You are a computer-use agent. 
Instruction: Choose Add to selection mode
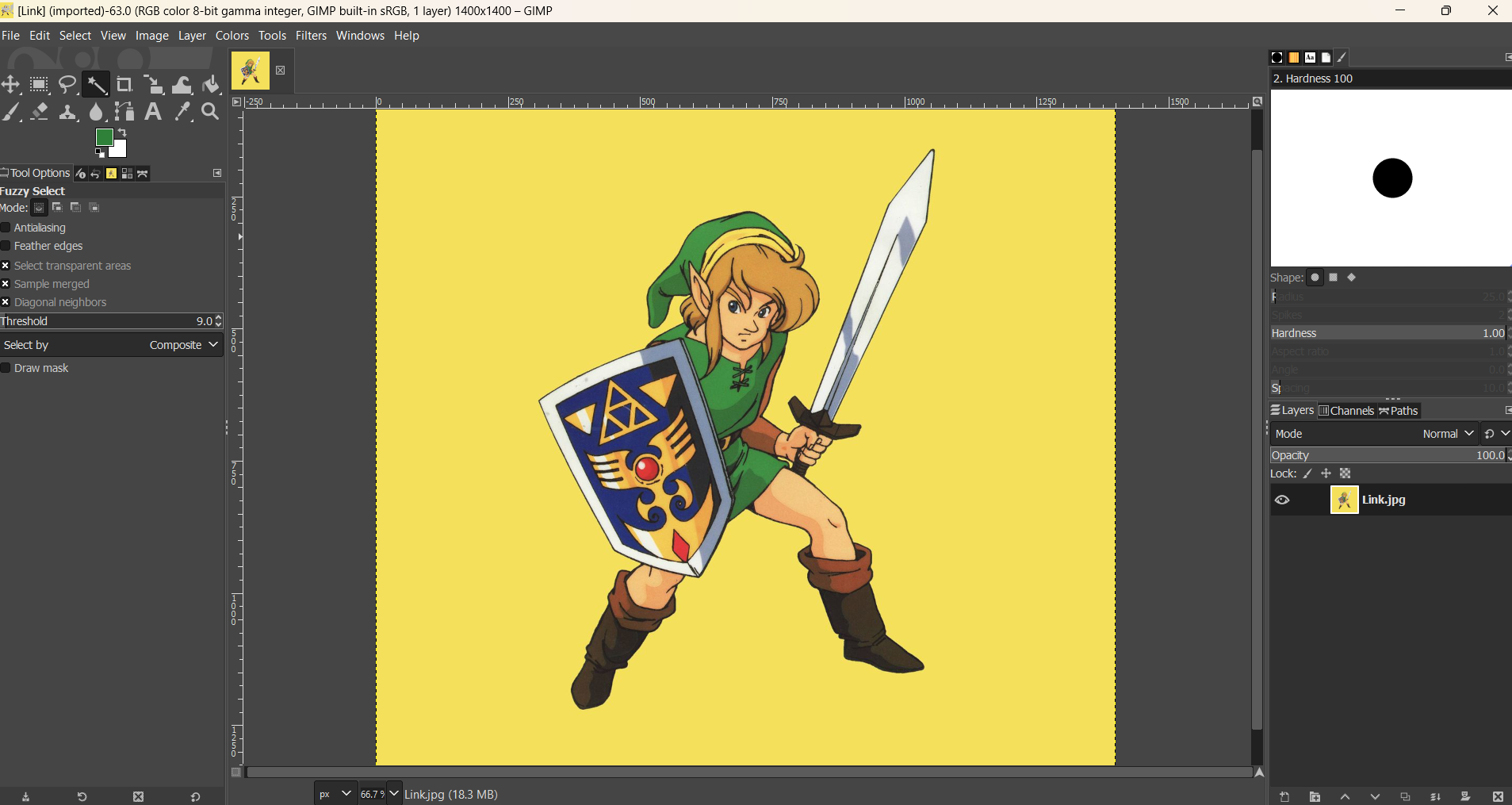[x=57, y=208]
